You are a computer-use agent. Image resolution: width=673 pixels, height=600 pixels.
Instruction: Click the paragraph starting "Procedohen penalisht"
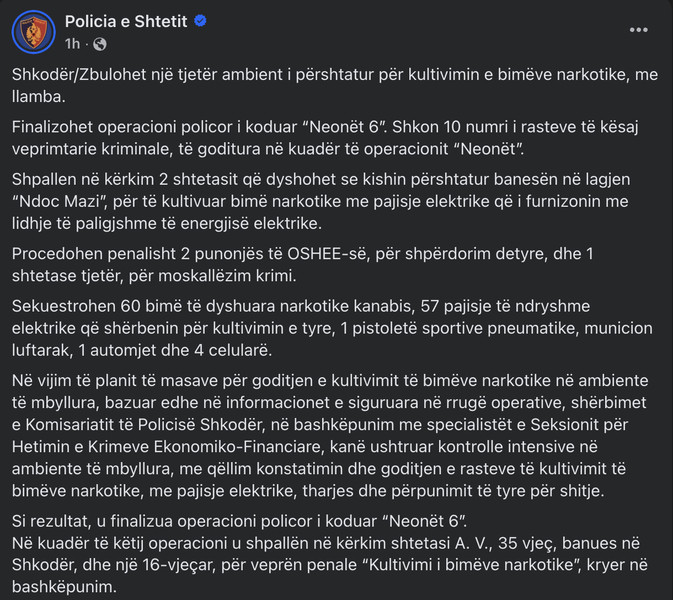(303, 264)
